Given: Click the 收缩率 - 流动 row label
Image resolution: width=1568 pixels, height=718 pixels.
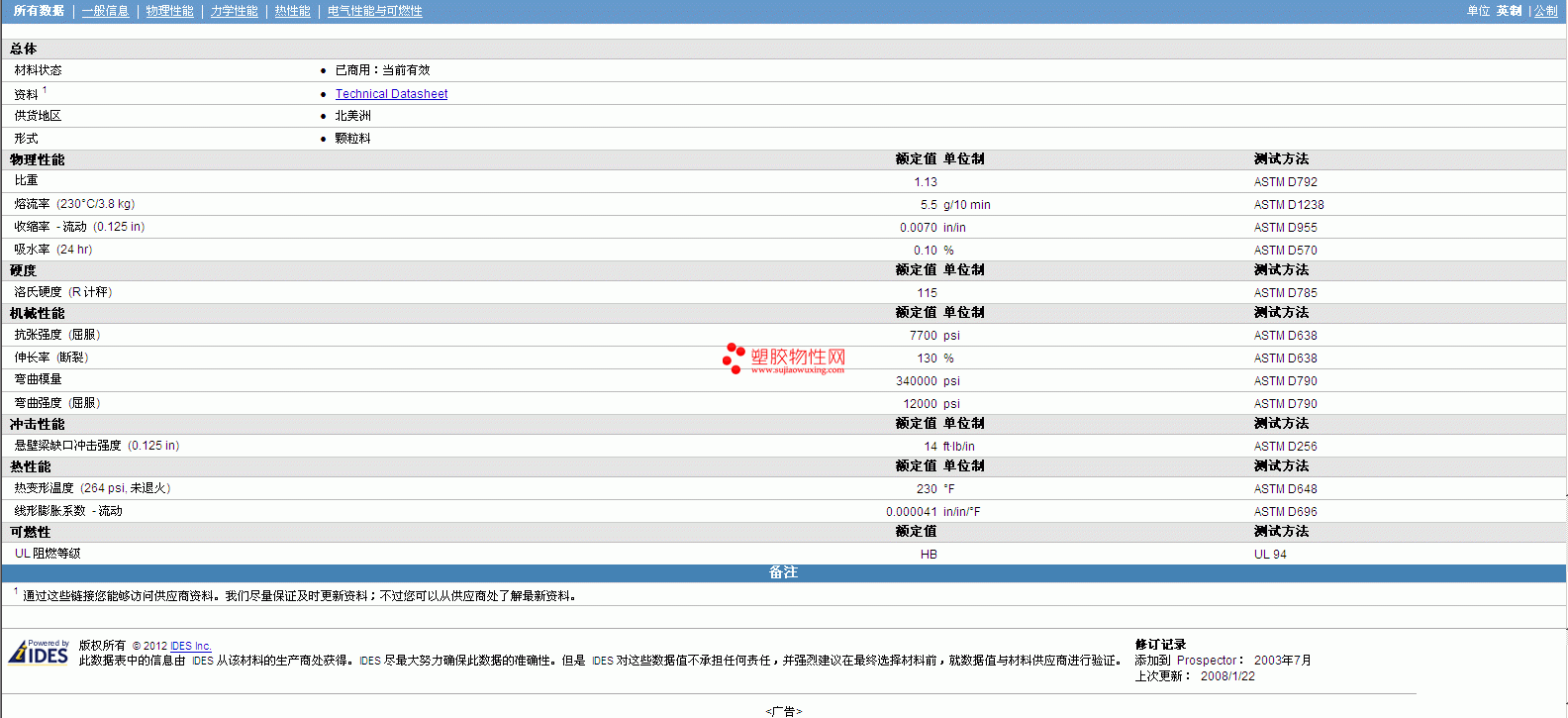Looking at the screenshot, I should (x=79, y=227).
